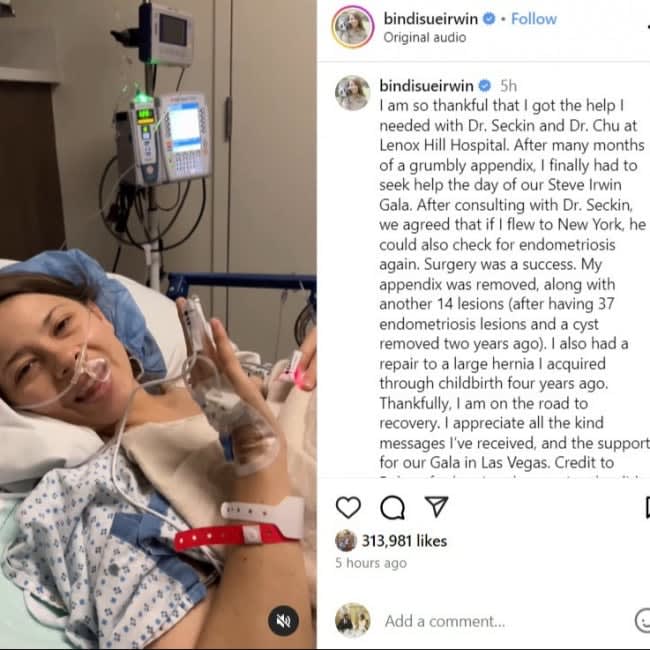Open Original audio link
This screenshot has height=650, width=650.
coord(425,37)
